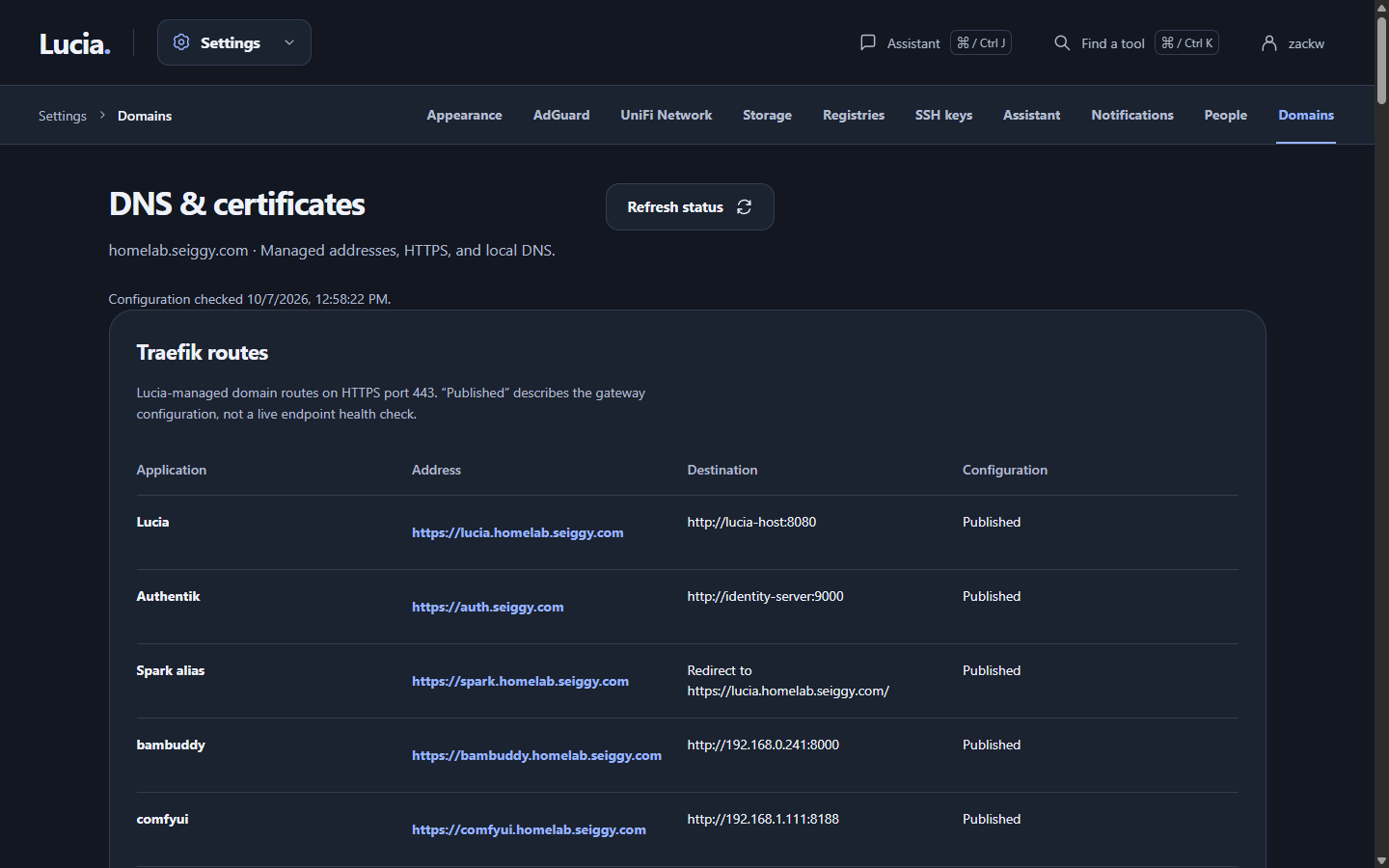
Task: Click the Redirect to lucia.homelab destination
Action: point(788,681)
